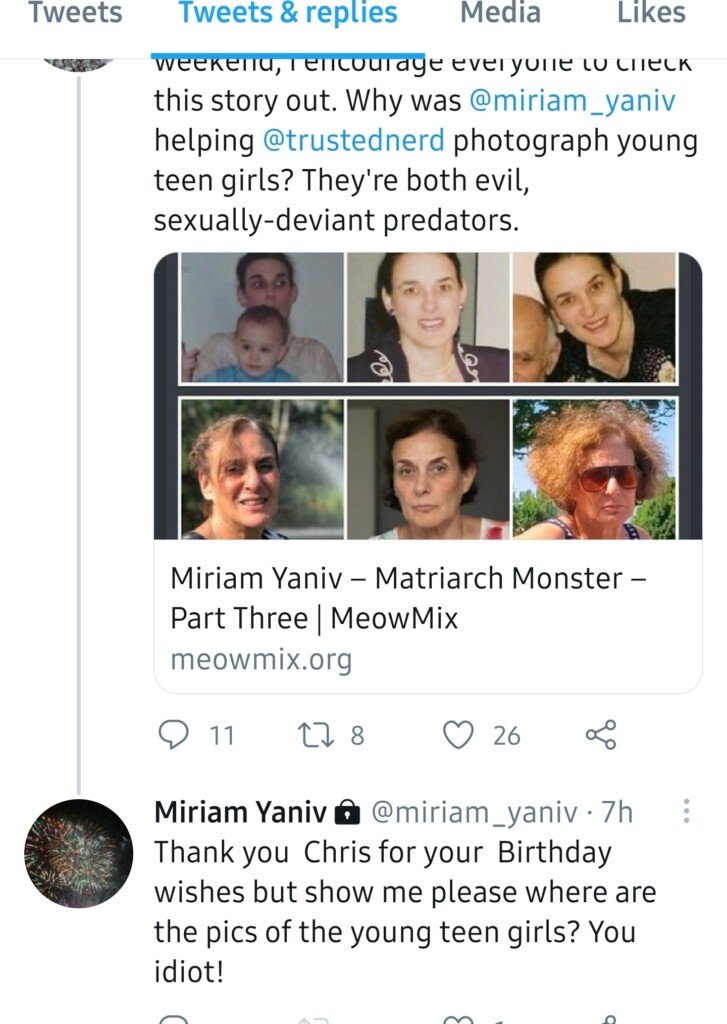Click the @trustednerd mention
This screenshot has width=727, height=1024.
(x=353, y=140)
